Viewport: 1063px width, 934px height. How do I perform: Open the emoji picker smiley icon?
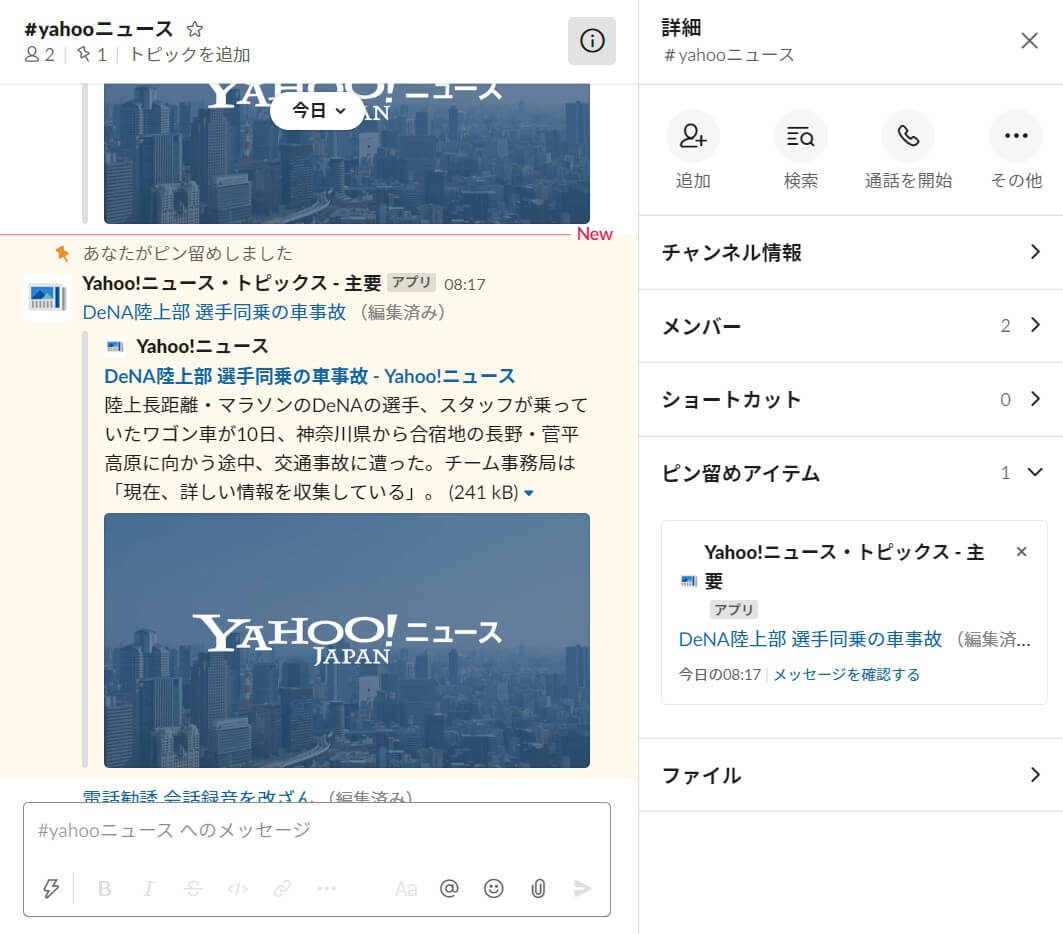pos(493,888)
